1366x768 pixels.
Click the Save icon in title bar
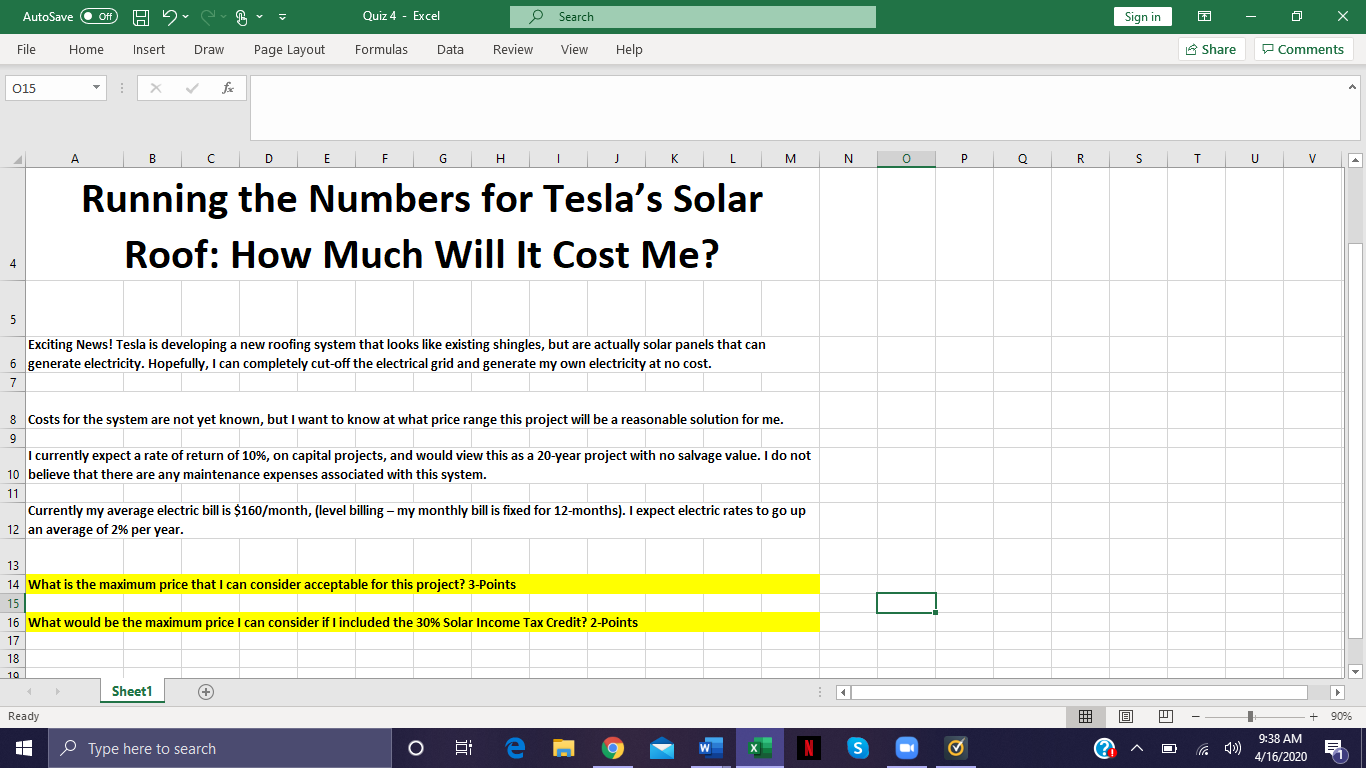point(142,17)
